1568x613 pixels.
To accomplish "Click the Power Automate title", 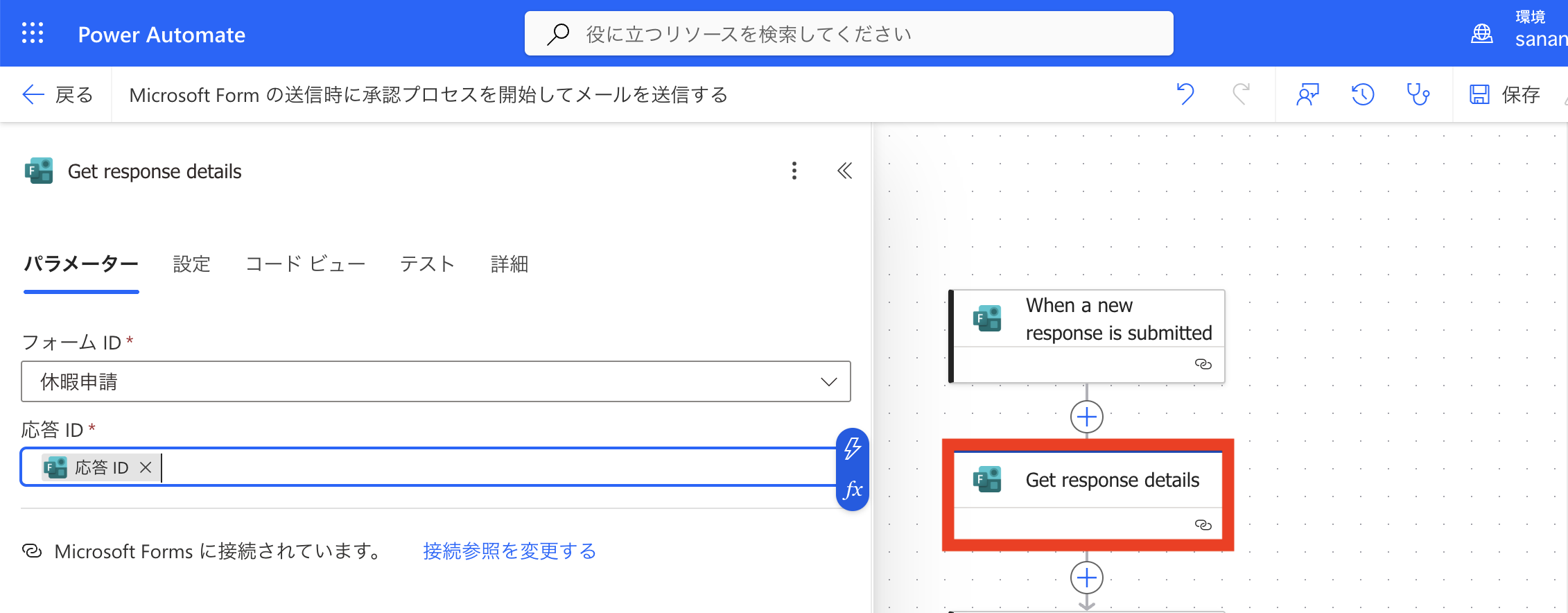I will coord(162,35).
